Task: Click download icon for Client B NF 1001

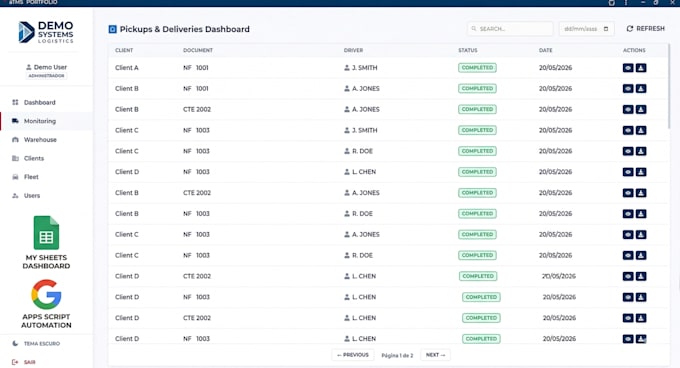Action: click(x=641, y=88)
